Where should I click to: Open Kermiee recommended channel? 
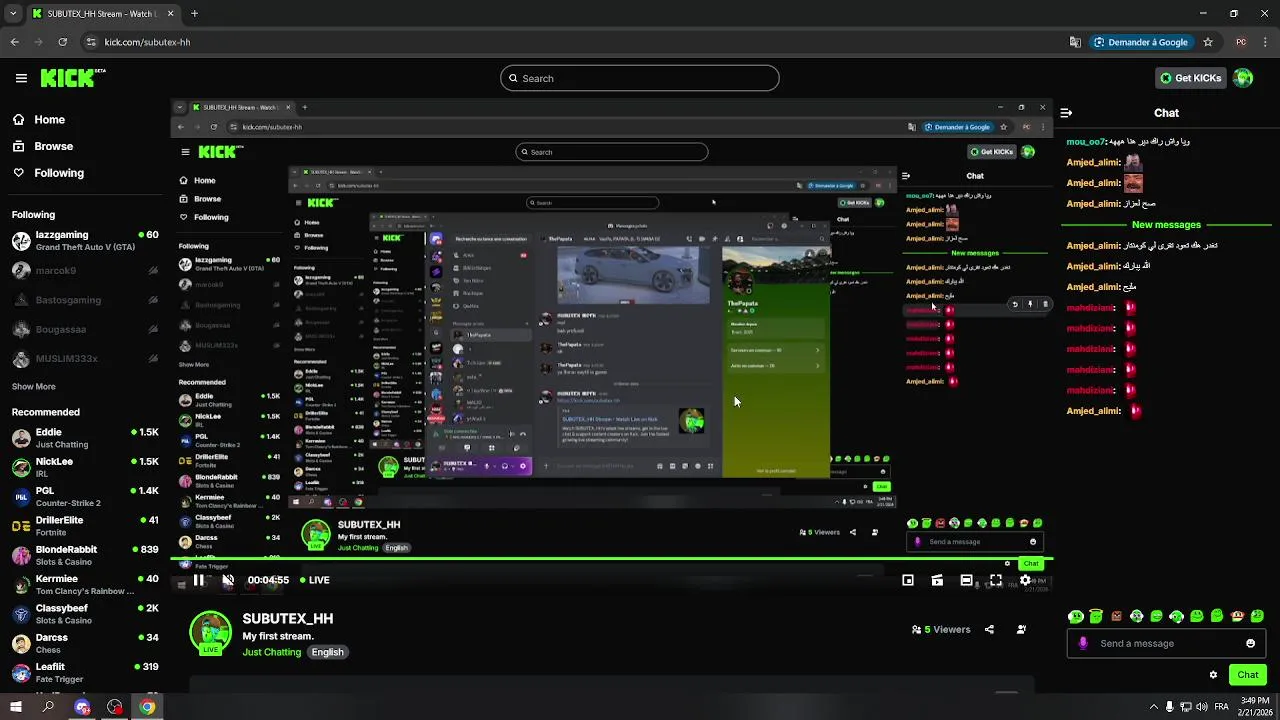click(x=85, y=585)
